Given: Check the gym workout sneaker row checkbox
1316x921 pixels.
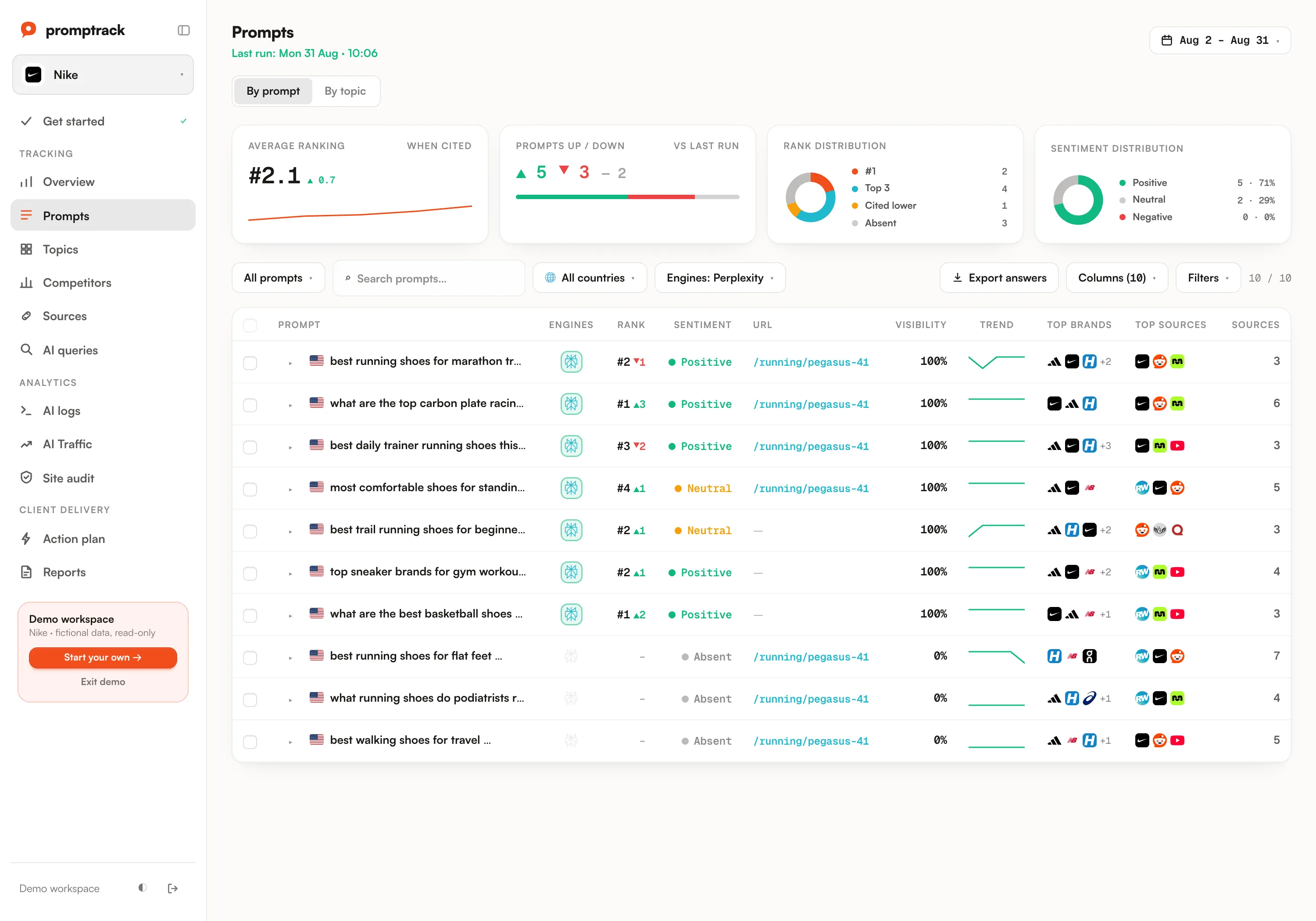Looking at the screenshot, I should click(250, 573).
